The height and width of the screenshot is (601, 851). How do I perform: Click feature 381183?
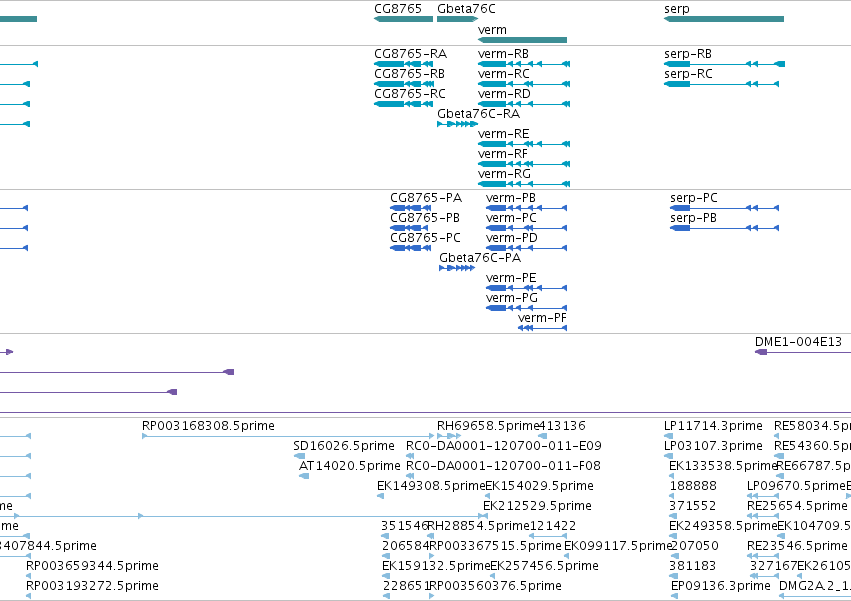click(672, 577)
